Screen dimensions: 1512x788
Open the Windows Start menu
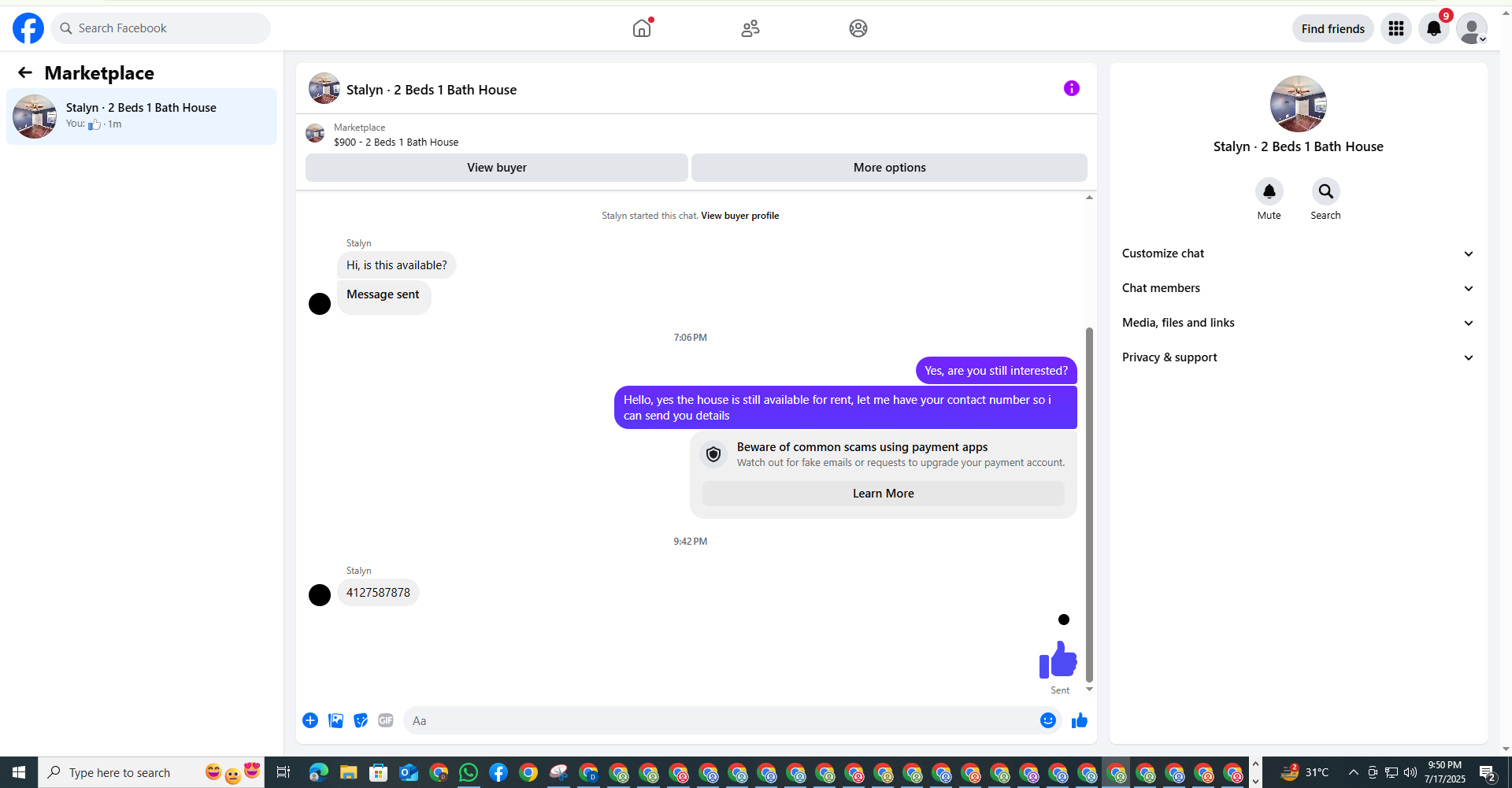19,772
